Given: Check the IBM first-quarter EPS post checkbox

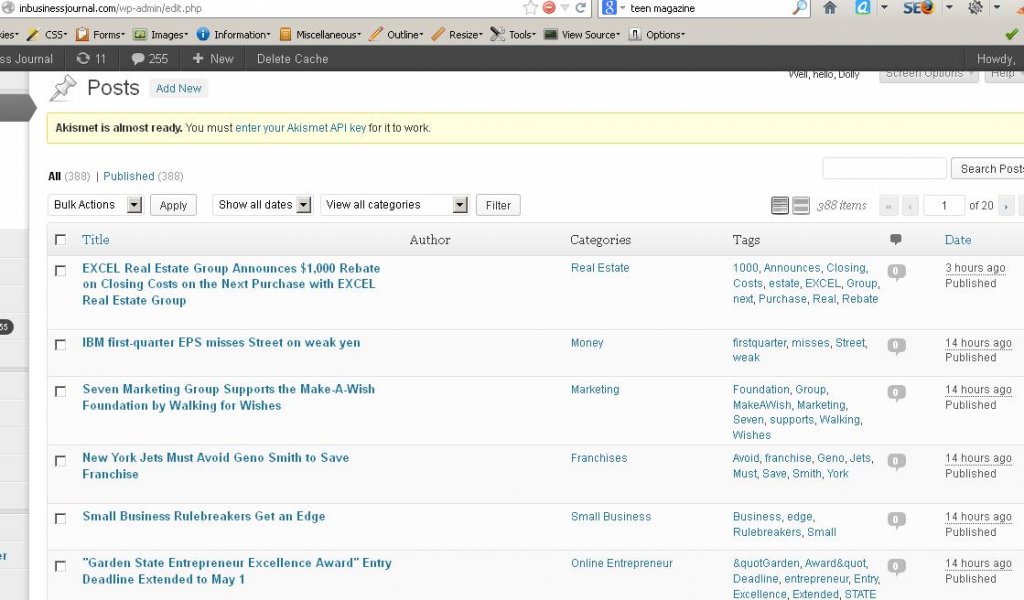Looking at the screenshot, I should (61, 345).
